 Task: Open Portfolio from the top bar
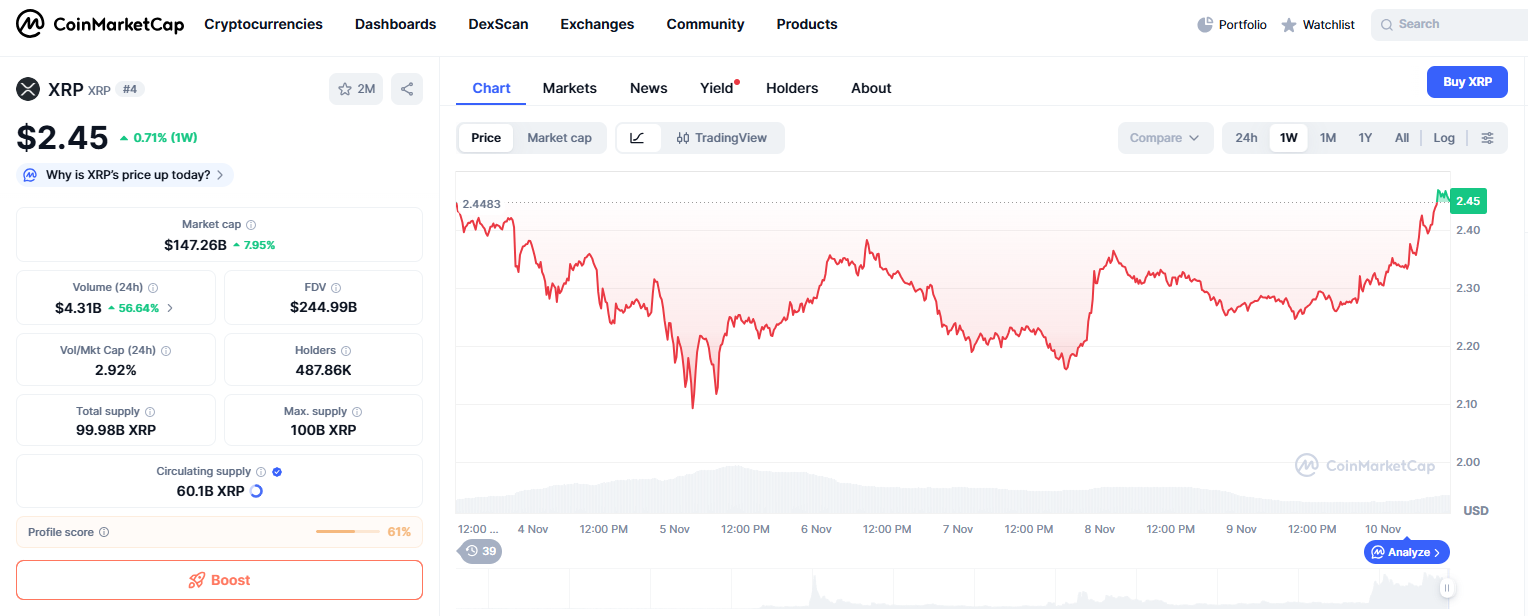1232,25
